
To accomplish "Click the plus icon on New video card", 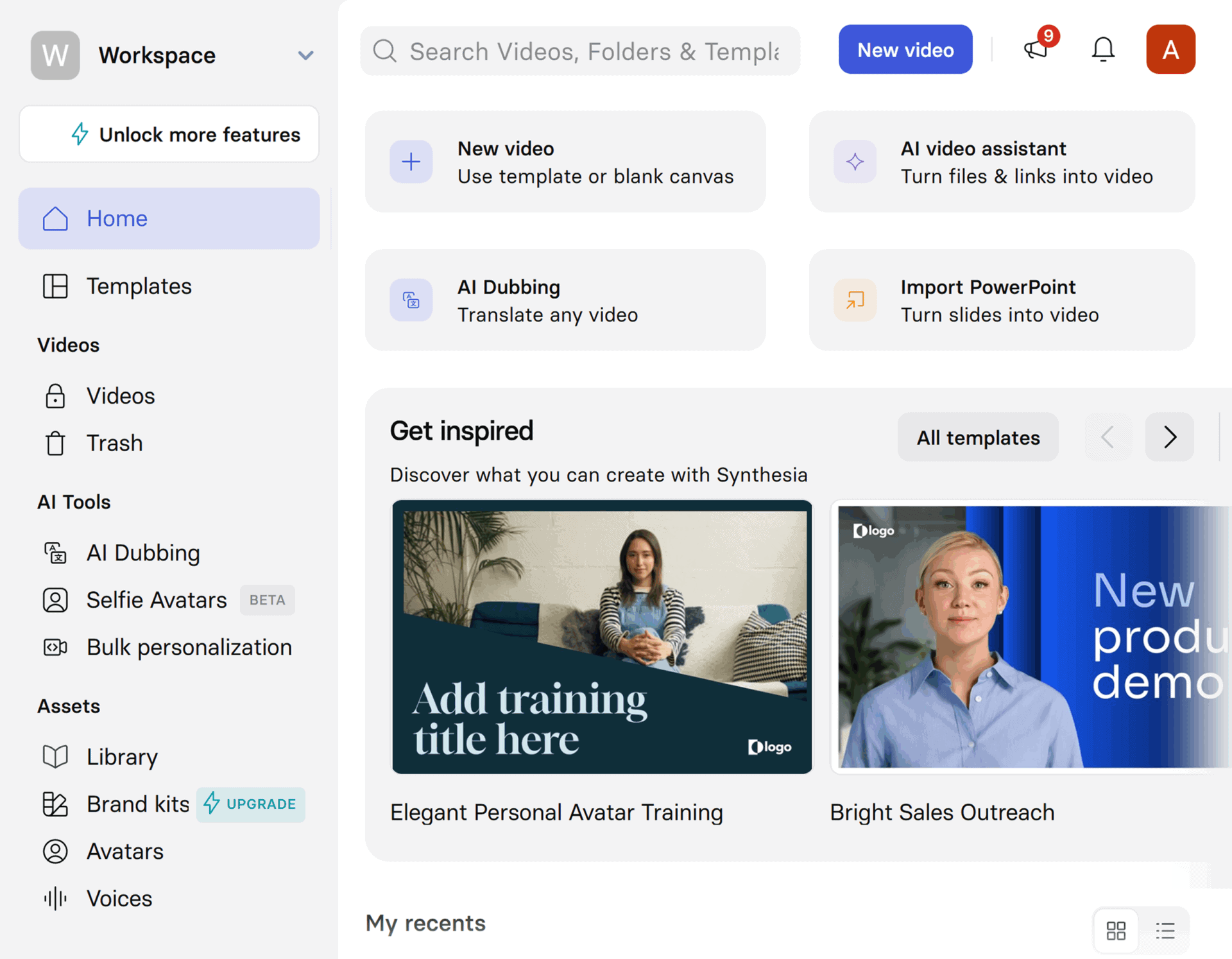I will click(x=411, y=161).
